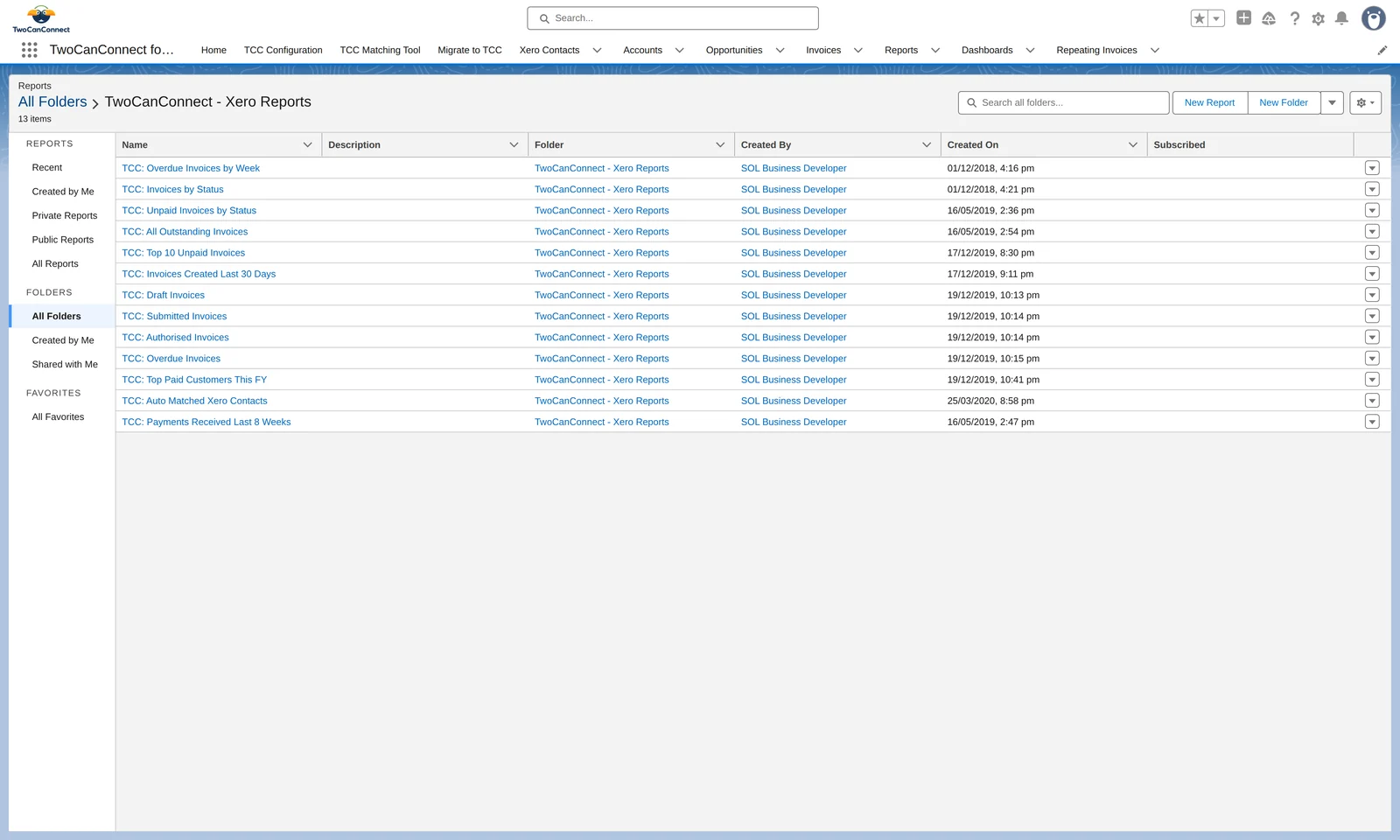
Task: Expand the Dashboards nav dropdown chevron
Action: [x=1030, y=51]
